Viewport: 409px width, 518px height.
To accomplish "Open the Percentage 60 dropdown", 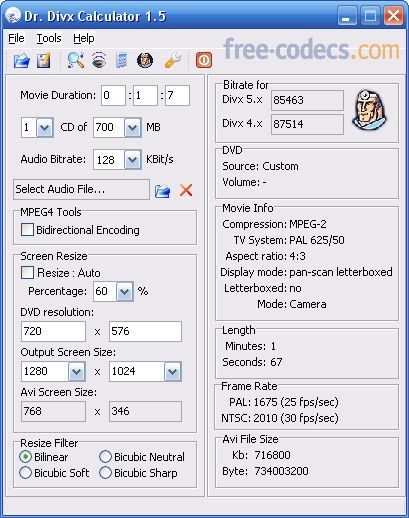I will coord(125,292).
